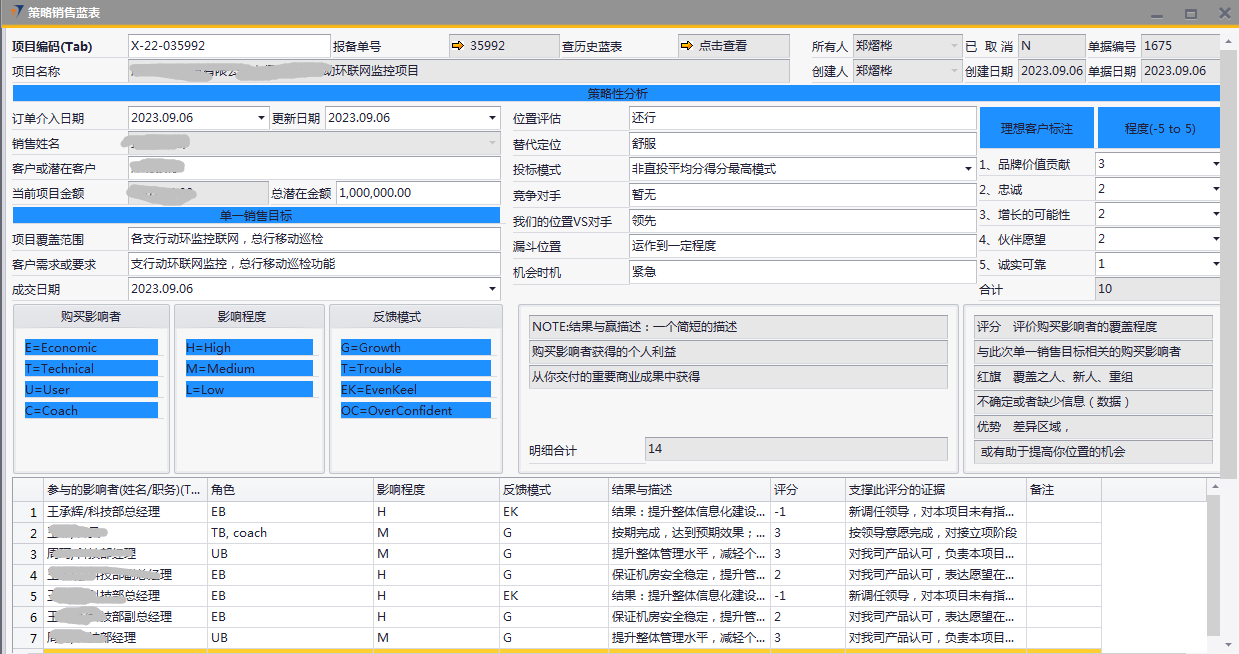This screenshot has width=1239, height=654.
Task: Expand the 投标模式 combo box
Action: pos(968,170)
